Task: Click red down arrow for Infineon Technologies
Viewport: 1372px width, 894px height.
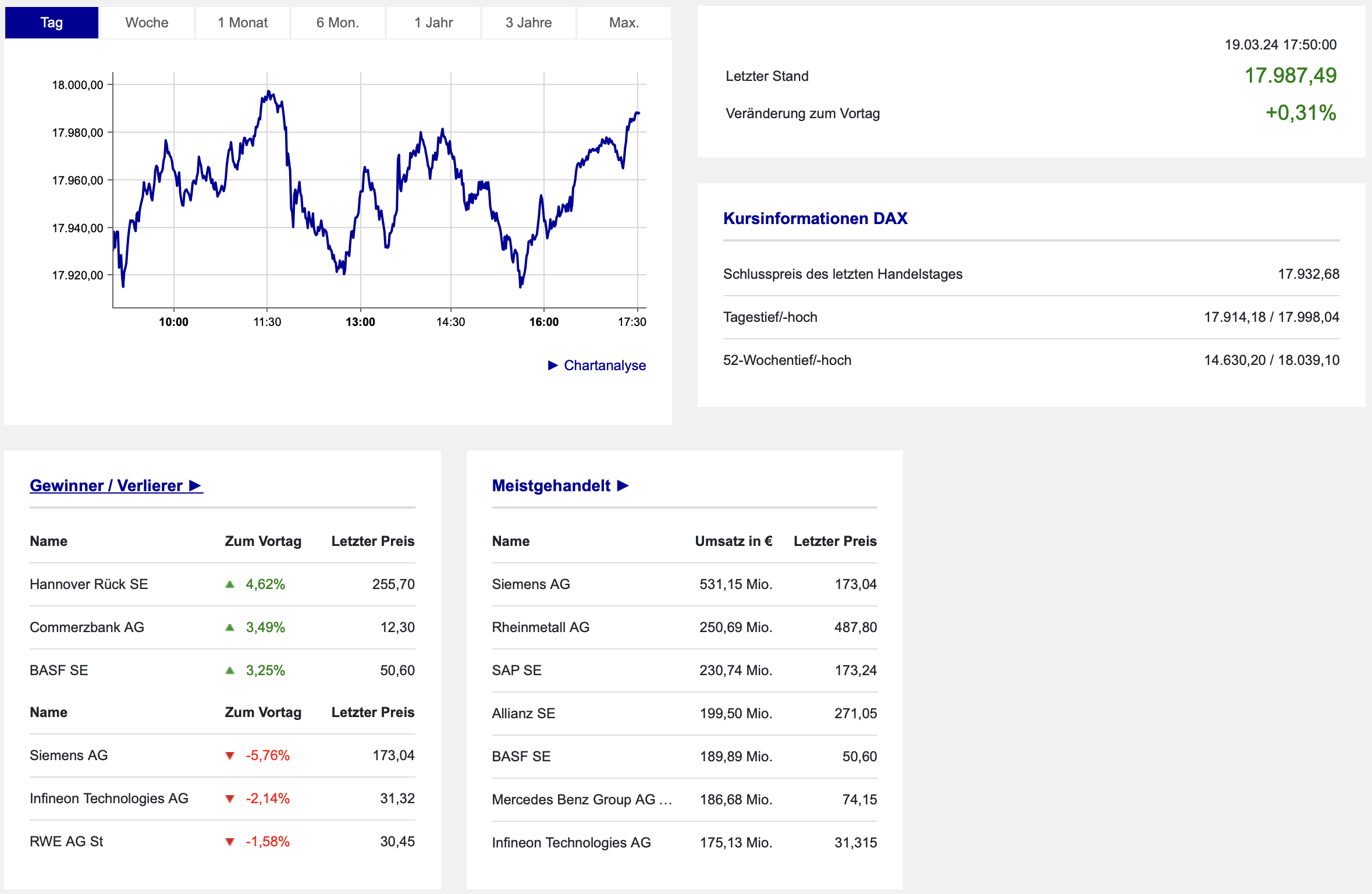Action: pos(230,799)
